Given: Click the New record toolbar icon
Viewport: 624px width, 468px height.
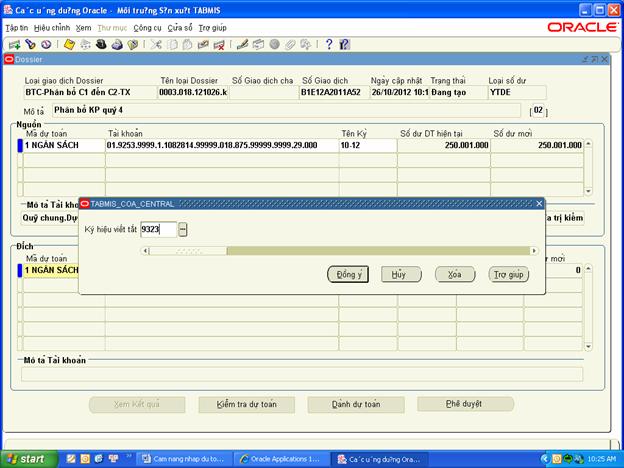Looking at the screenshot, I should coord(14,45).
